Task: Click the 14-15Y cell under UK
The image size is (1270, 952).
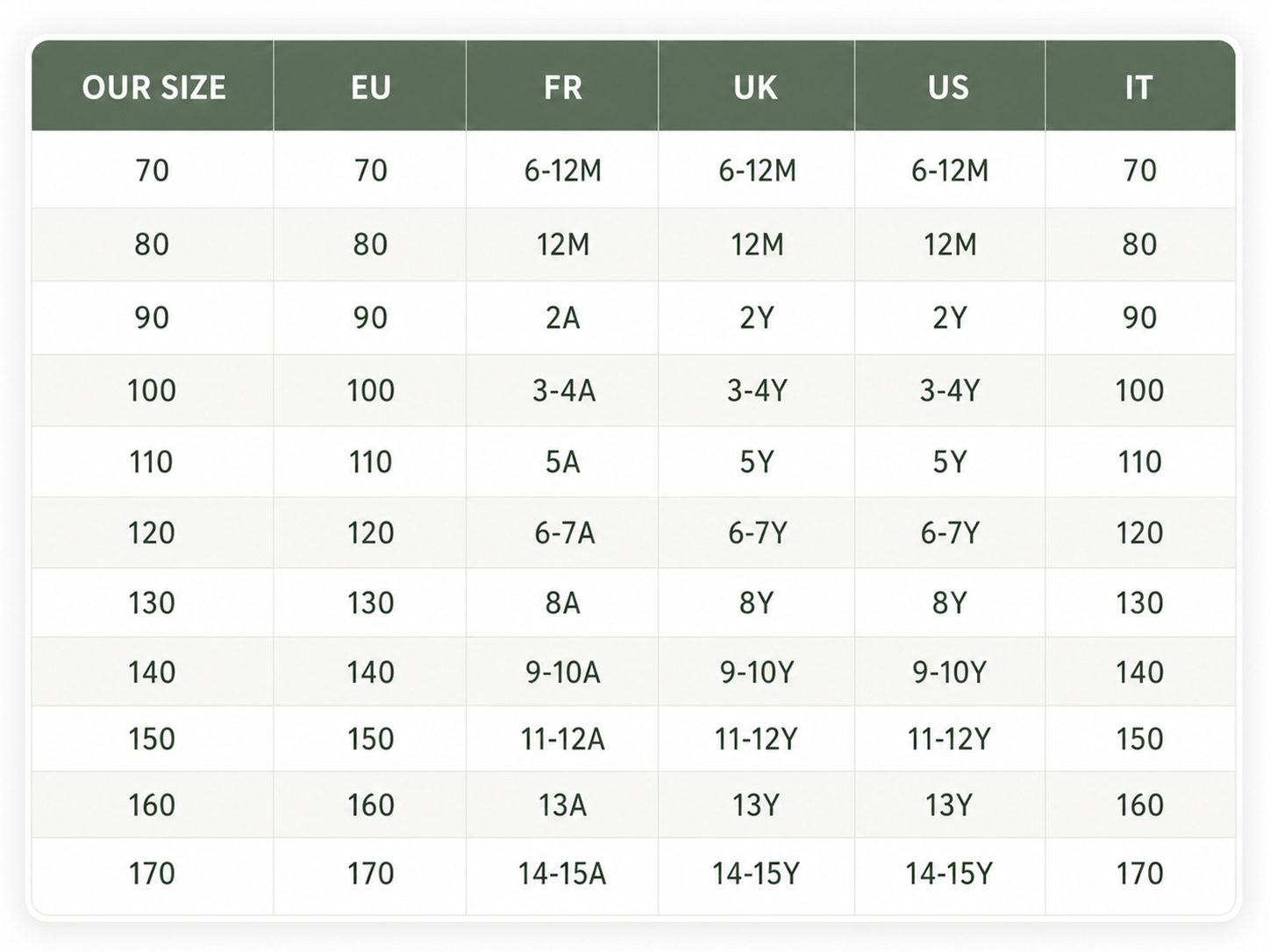Action: (x=756, y=873)
